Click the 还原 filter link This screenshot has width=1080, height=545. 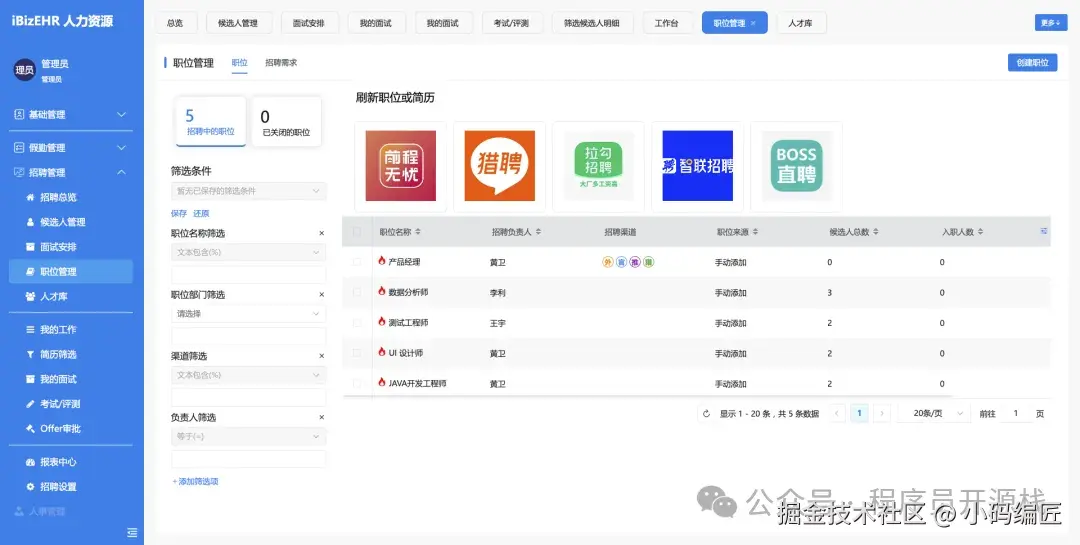(201, 214)
